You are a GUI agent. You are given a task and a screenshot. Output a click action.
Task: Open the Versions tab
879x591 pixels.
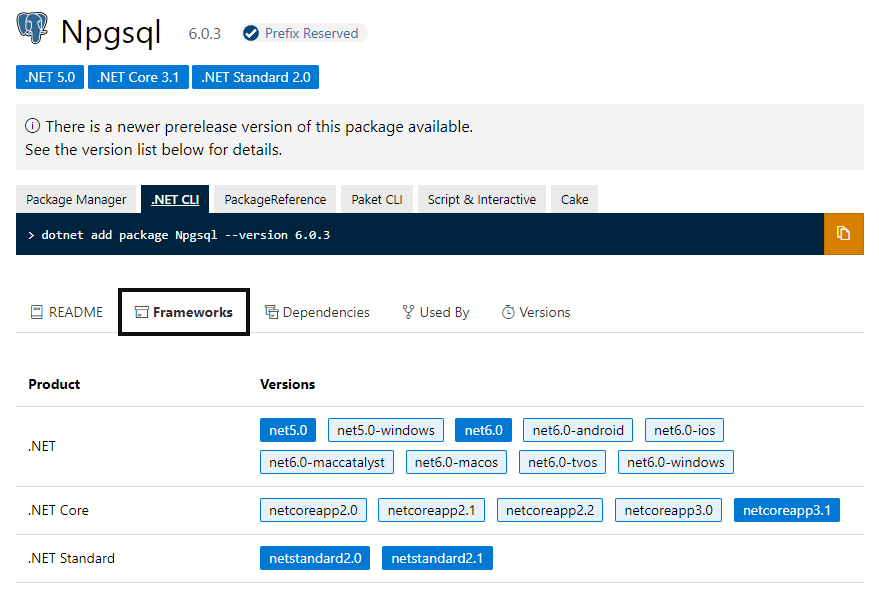pyautogui.click(x=536, y=312)
